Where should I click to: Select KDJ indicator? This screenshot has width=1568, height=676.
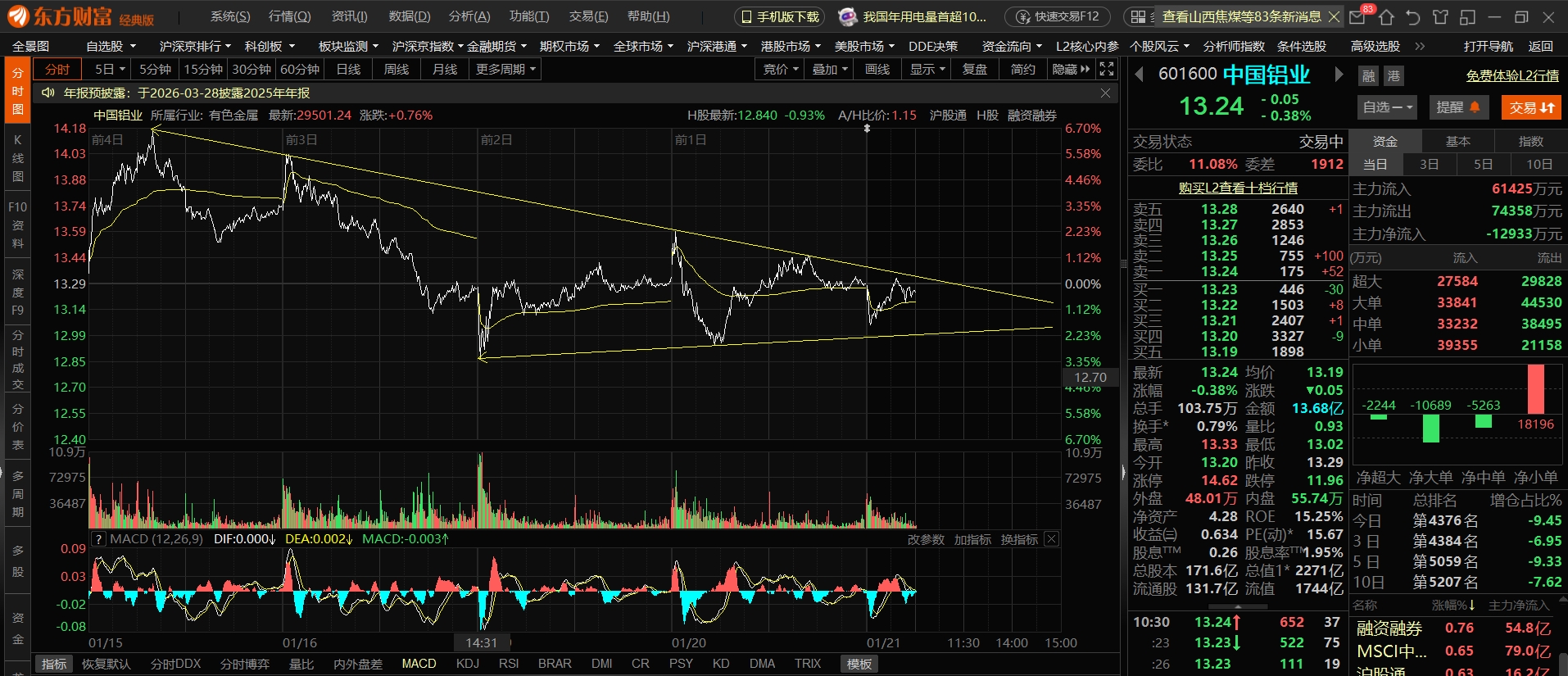click(x=468, y=664)
